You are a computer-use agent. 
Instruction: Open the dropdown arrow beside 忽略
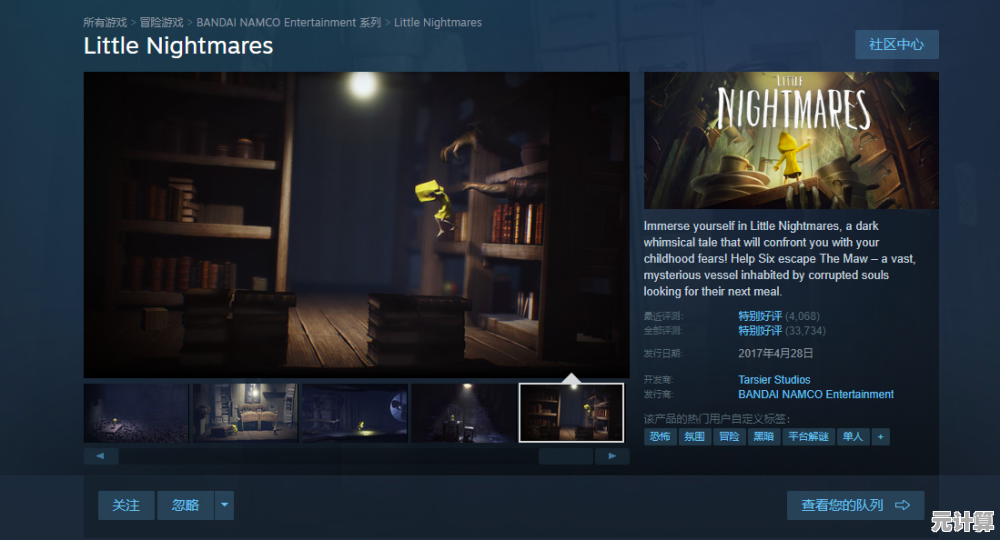coord(225,505)
